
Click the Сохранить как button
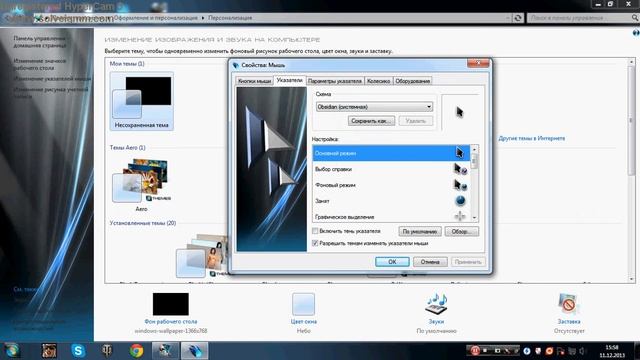[371, 121]
